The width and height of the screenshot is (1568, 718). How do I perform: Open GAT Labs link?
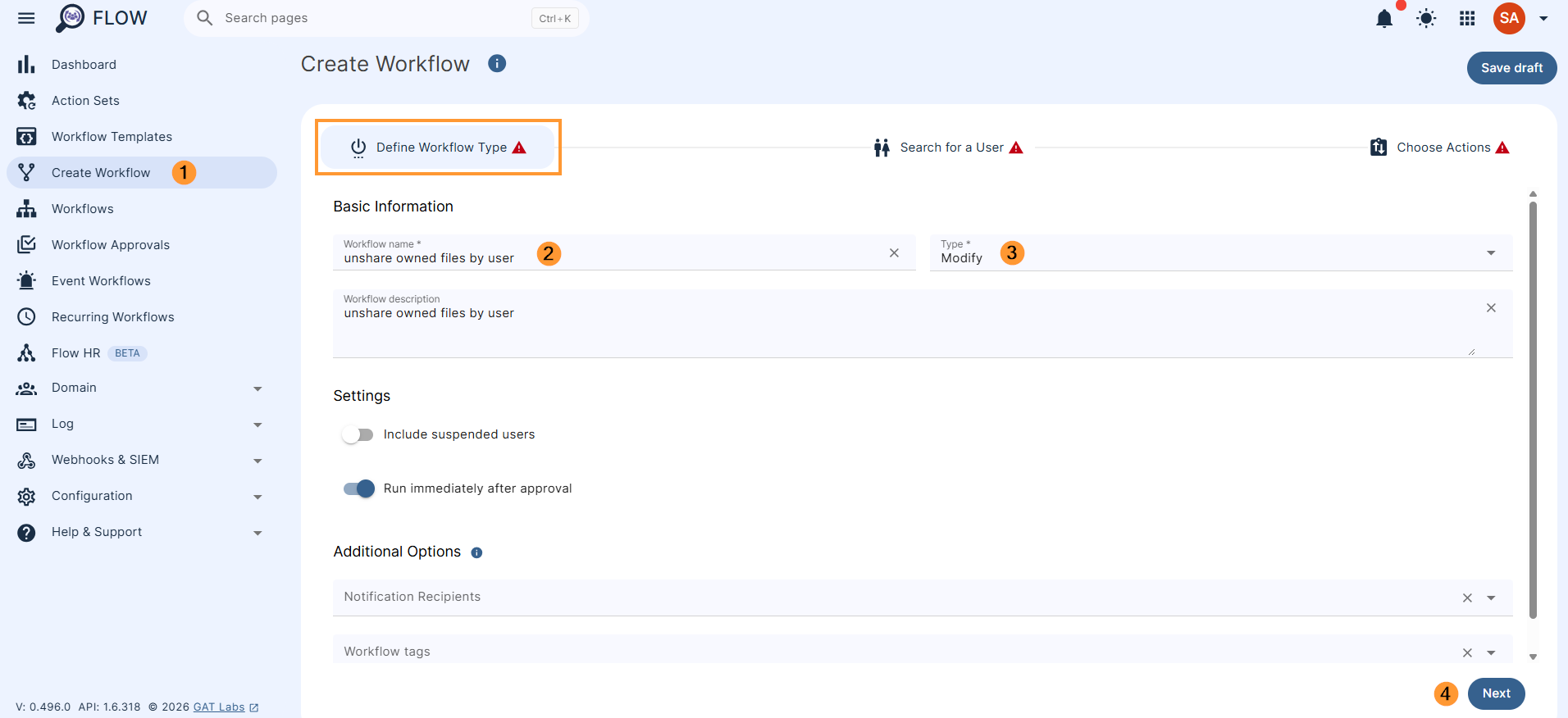226,707
